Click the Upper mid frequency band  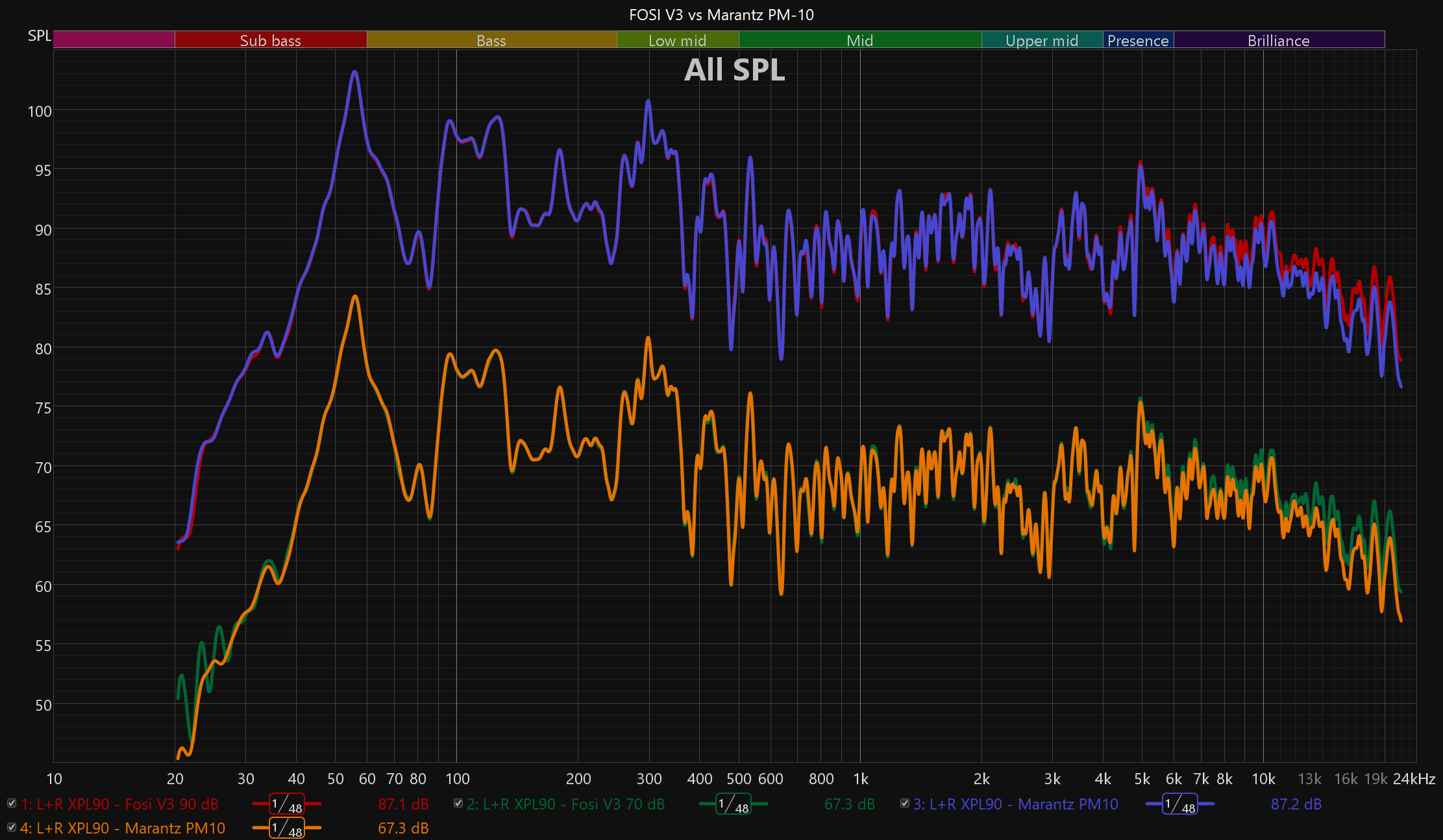pyautogui.click(x=1042, y=40)
